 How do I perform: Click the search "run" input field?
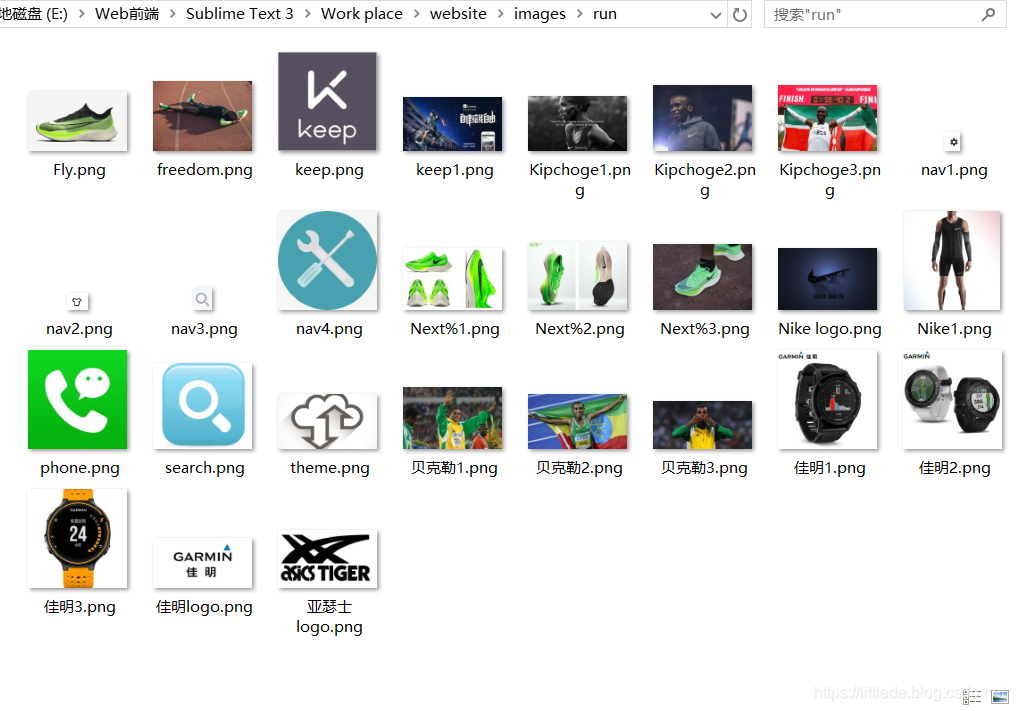(885, 14)
